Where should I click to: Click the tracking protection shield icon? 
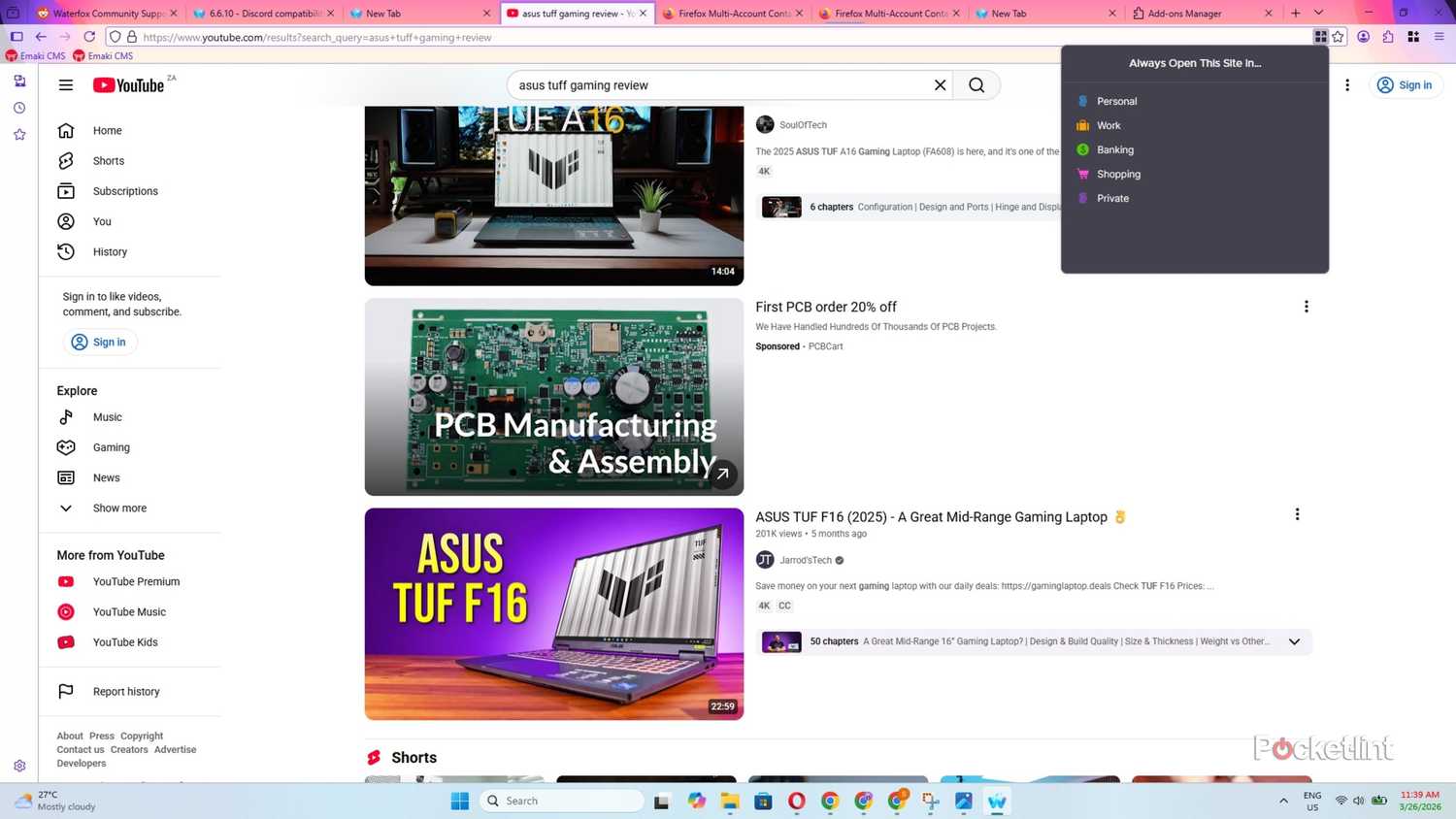point(114,37)
